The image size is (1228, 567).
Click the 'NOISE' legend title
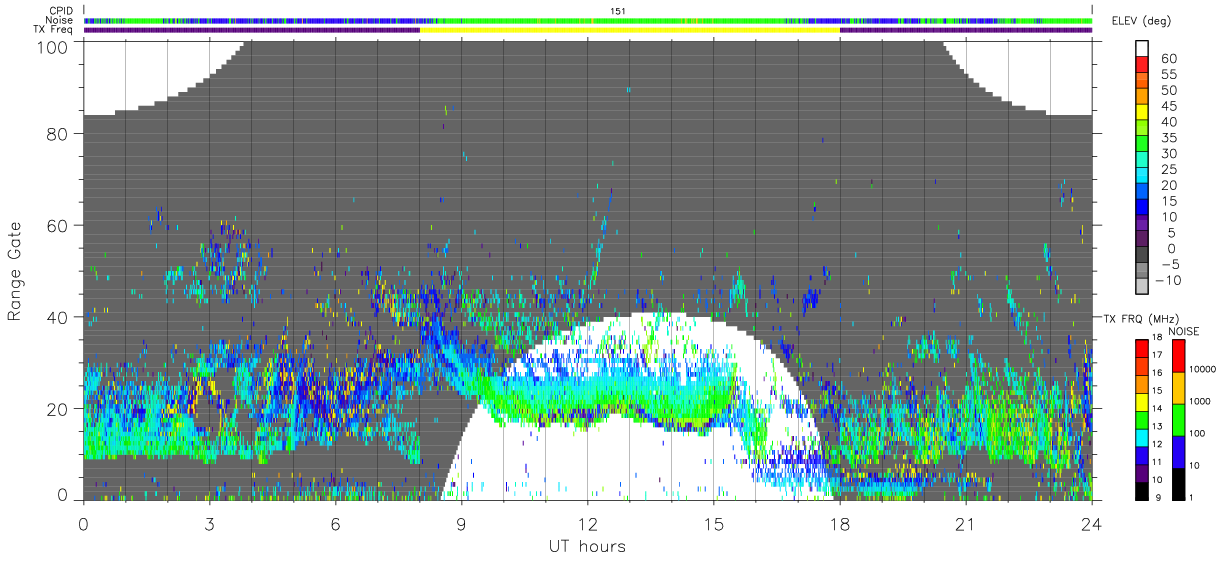click(1184, 331)
